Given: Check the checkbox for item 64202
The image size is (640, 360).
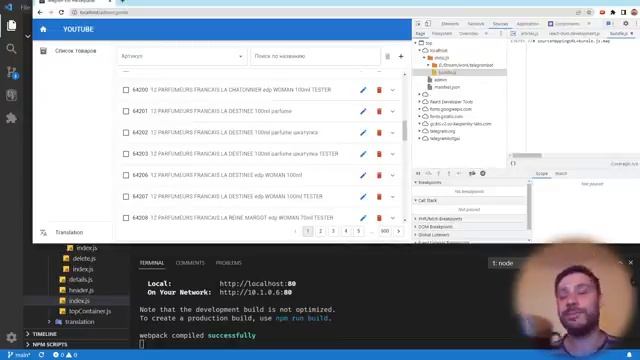Looking at the screenshot, I should tap(126, 133).
